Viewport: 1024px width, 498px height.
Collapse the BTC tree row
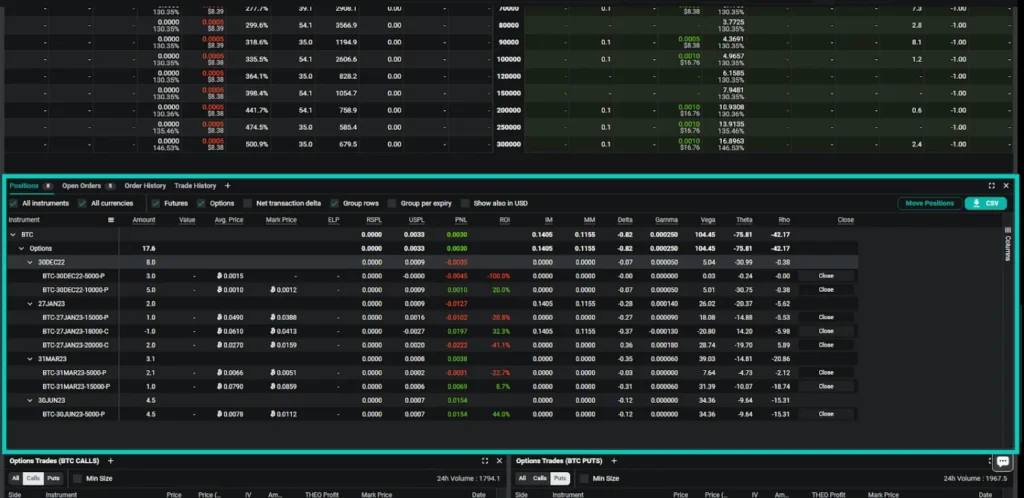click(13, 234)
